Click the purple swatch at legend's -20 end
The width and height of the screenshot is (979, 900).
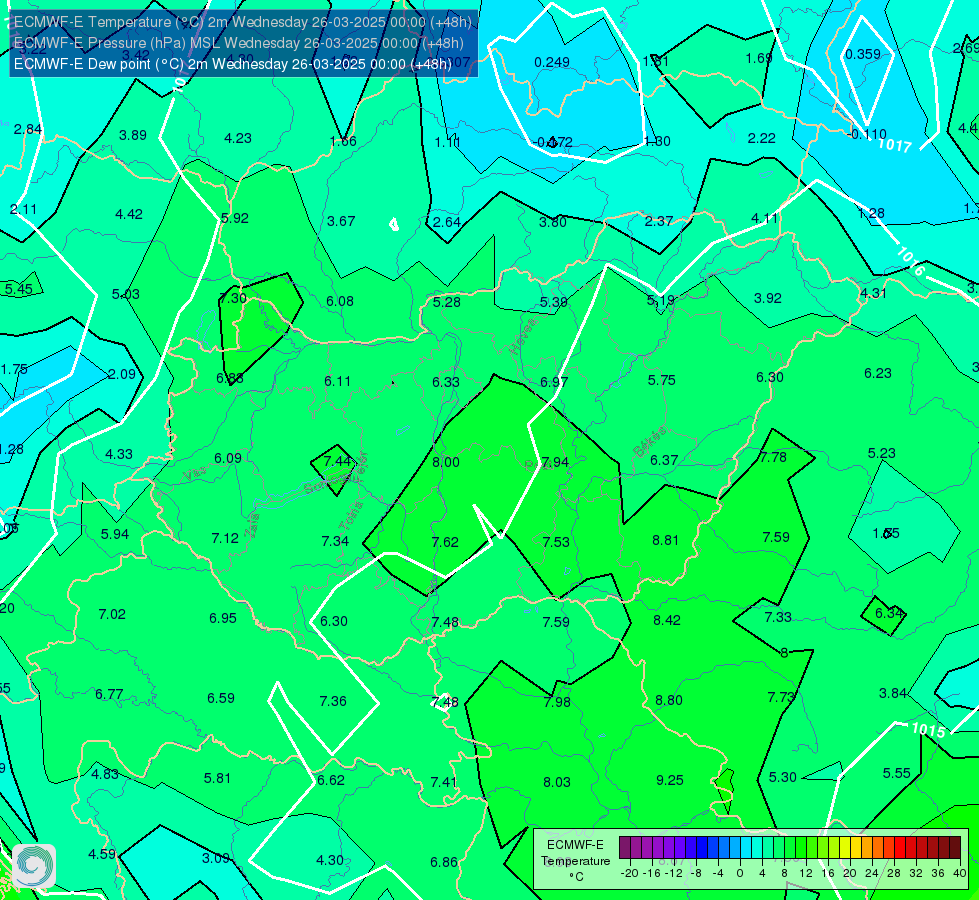point(625,848)
